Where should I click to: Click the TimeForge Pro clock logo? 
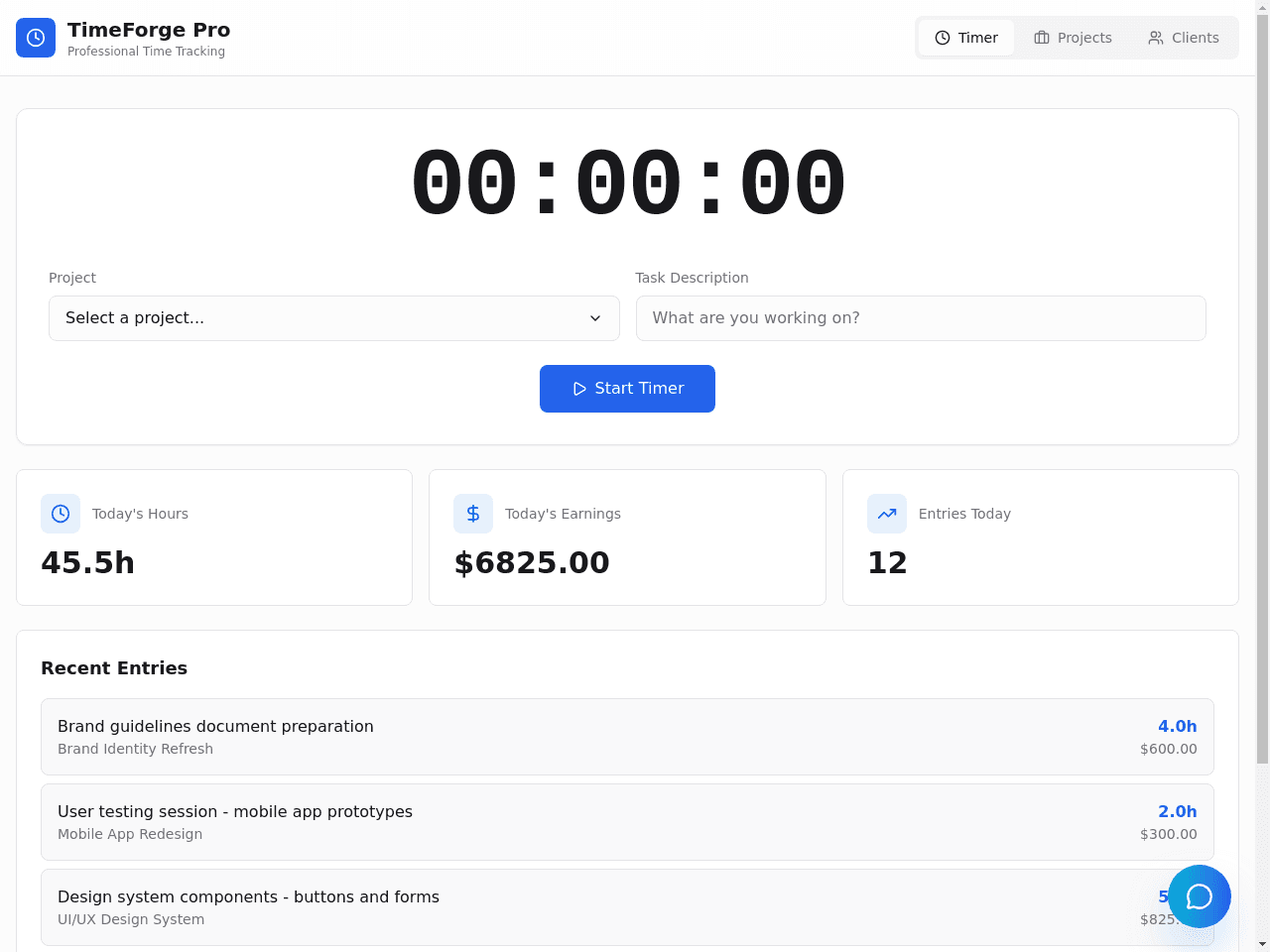(36, 38)
